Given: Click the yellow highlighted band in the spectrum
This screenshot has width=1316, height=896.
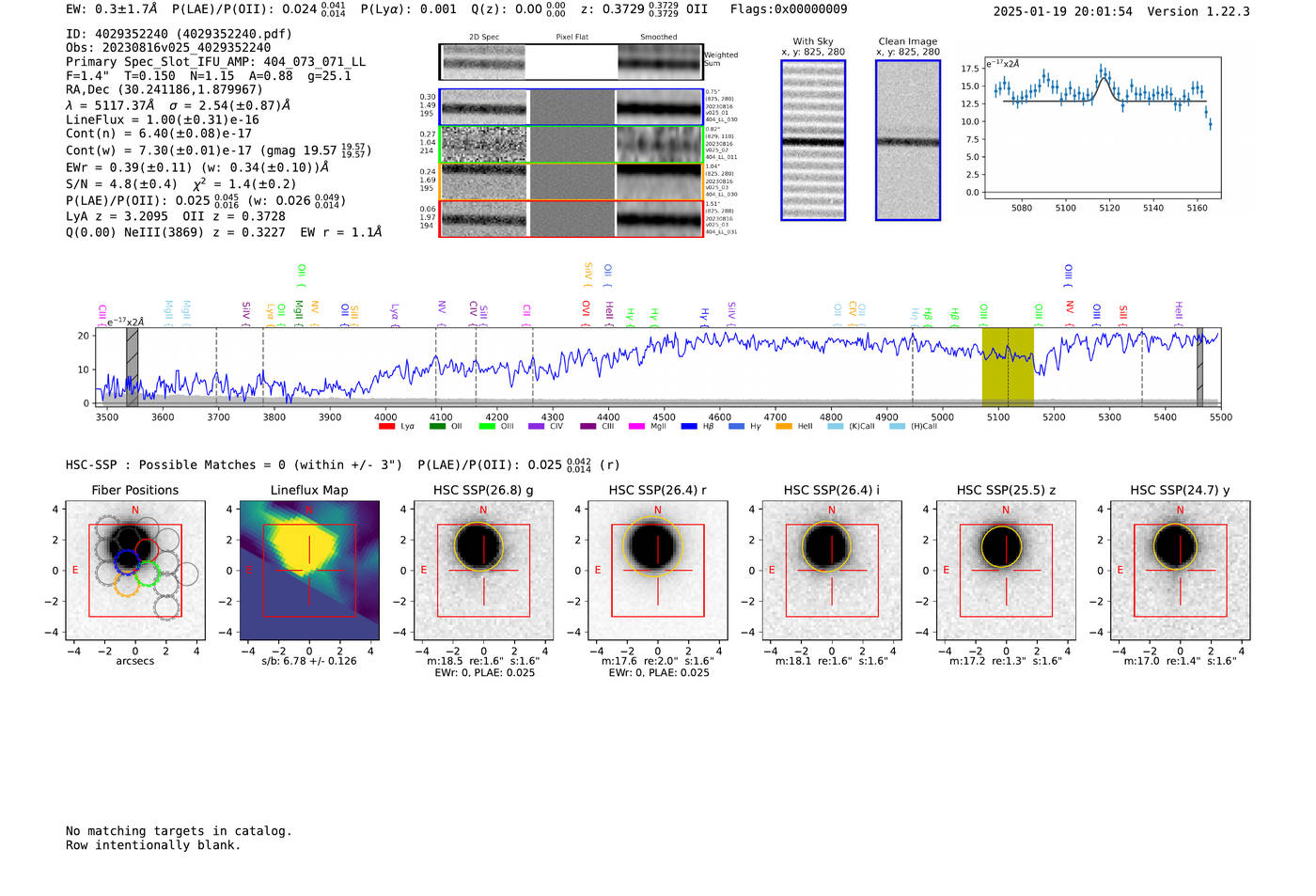Looking at the screenshot, I should tap(1008, 366).
